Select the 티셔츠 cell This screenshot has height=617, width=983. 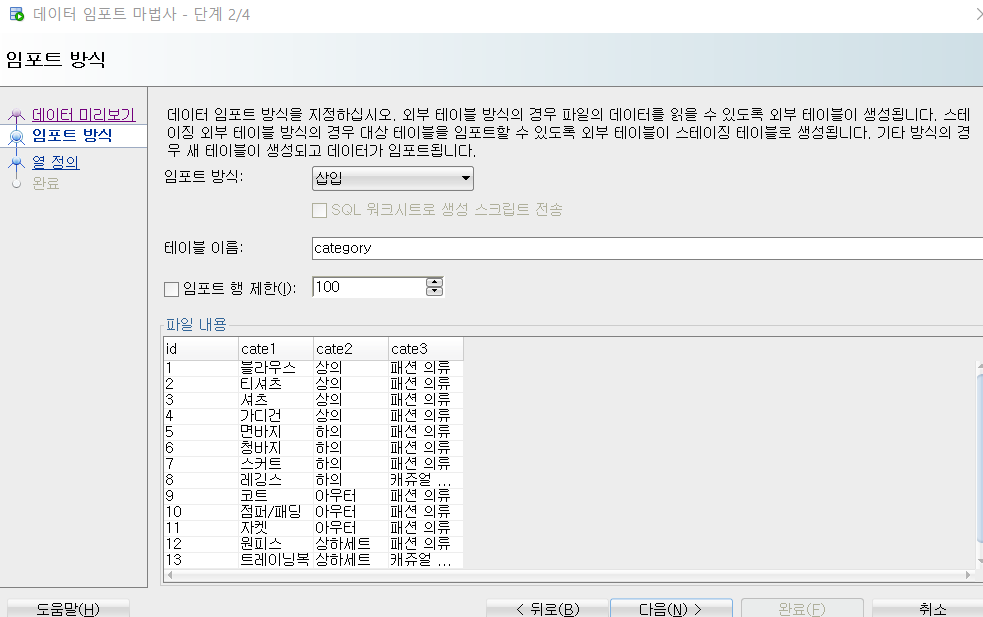[276, 384]
